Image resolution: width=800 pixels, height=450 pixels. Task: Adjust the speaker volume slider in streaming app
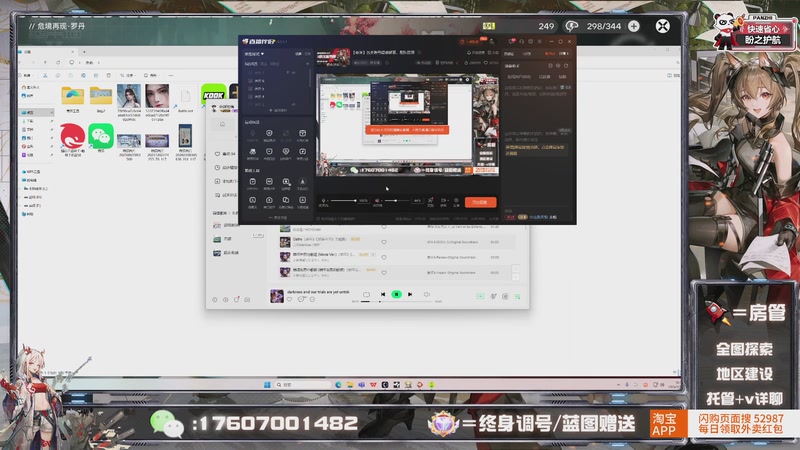(x=398, y=201)
